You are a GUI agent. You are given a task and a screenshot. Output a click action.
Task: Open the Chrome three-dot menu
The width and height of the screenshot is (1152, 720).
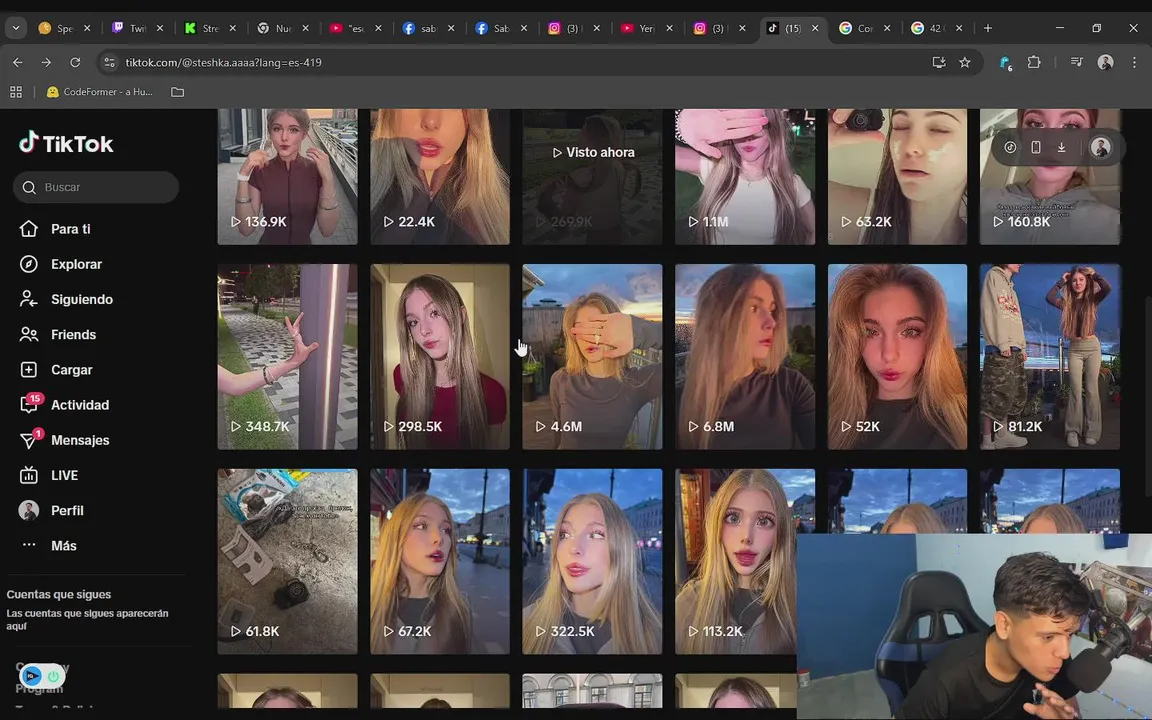point(1134,62)
